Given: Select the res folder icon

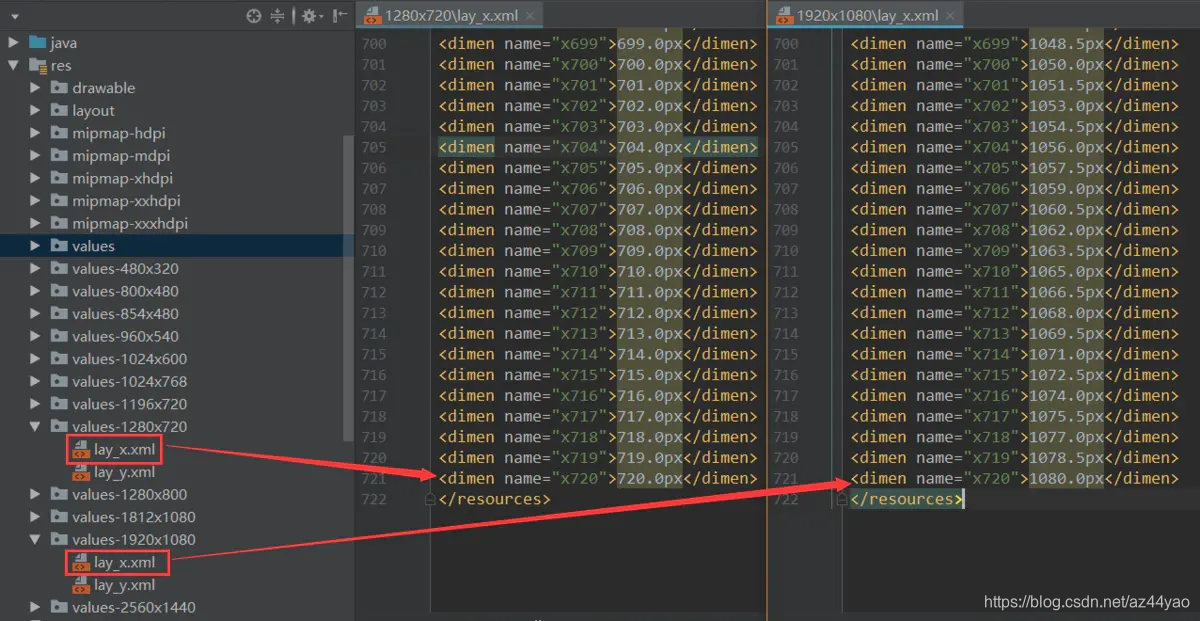Looking at the screenshot, I should point(38,66).
